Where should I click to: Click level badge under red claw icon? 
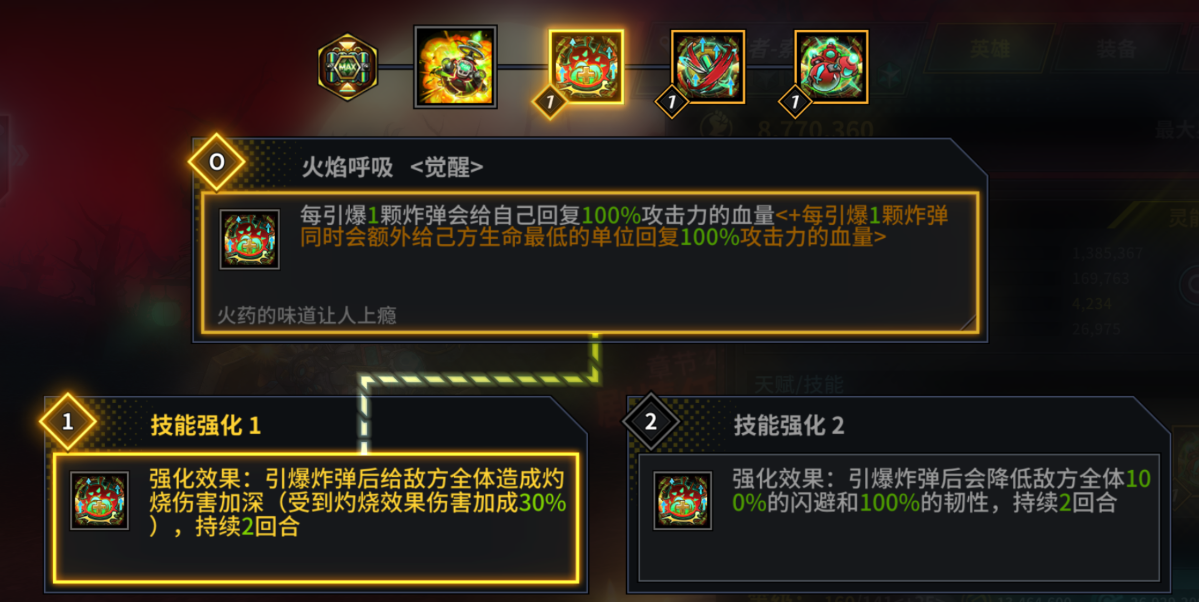click(x=671, y=102)
